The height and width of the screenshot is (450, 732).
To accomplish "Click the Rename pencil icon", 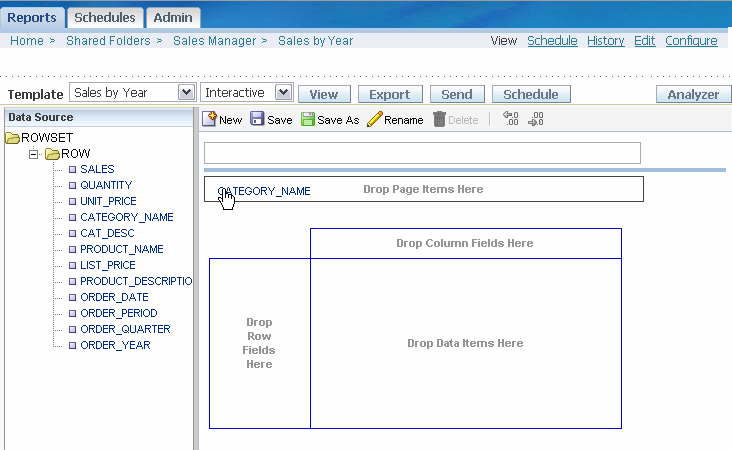I will (374, 120).
